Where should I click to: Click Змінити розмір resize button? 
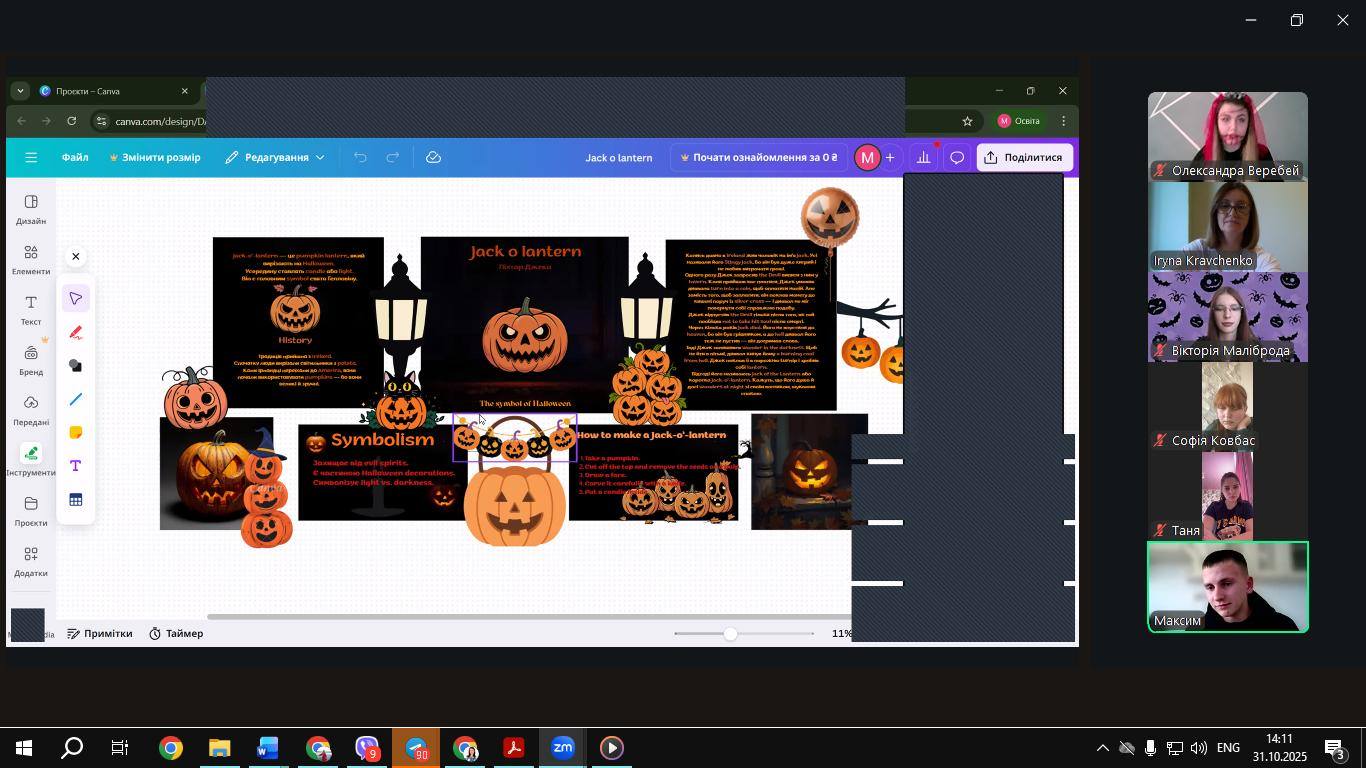click(155, 158)
